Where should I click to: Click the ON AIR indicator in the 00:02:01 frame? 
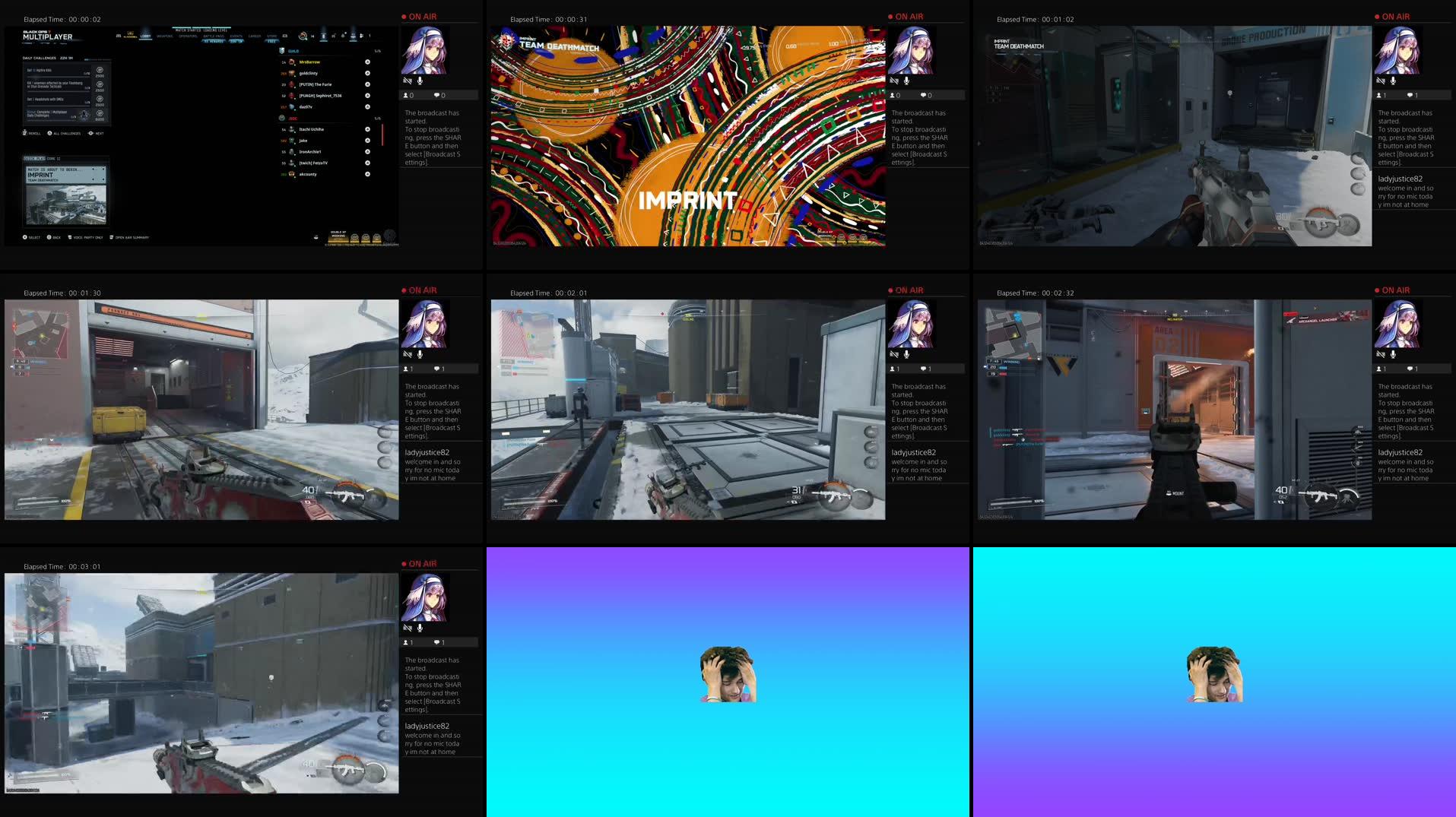pyautogui.click(x=906, y=290)
